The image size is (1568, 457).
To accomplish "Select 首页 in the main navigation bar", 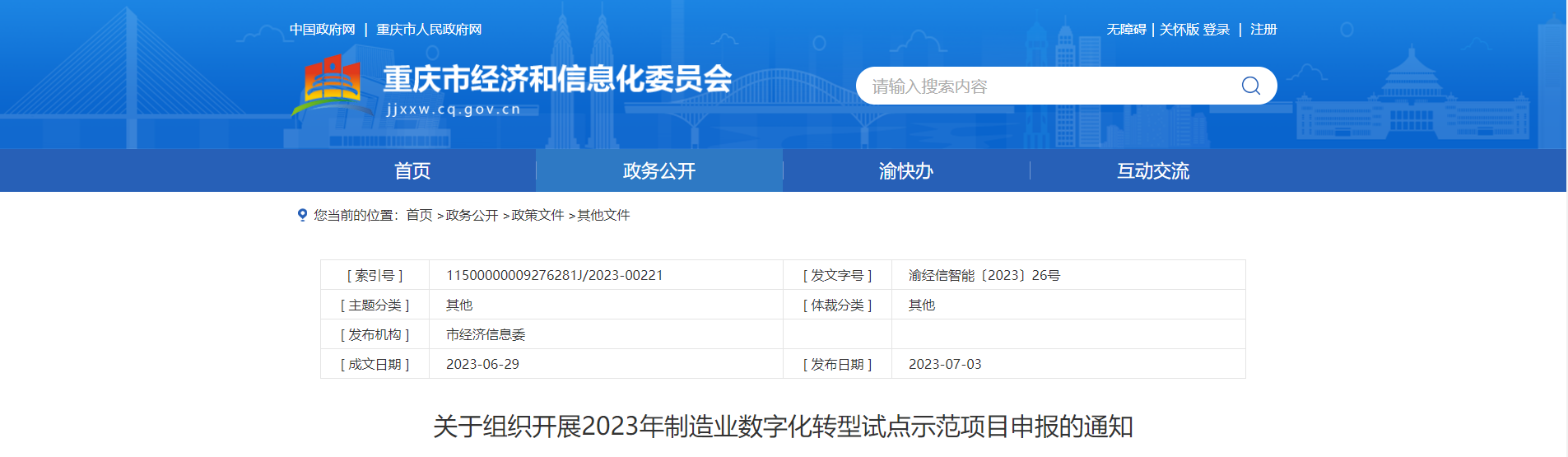I will point(412,170).
